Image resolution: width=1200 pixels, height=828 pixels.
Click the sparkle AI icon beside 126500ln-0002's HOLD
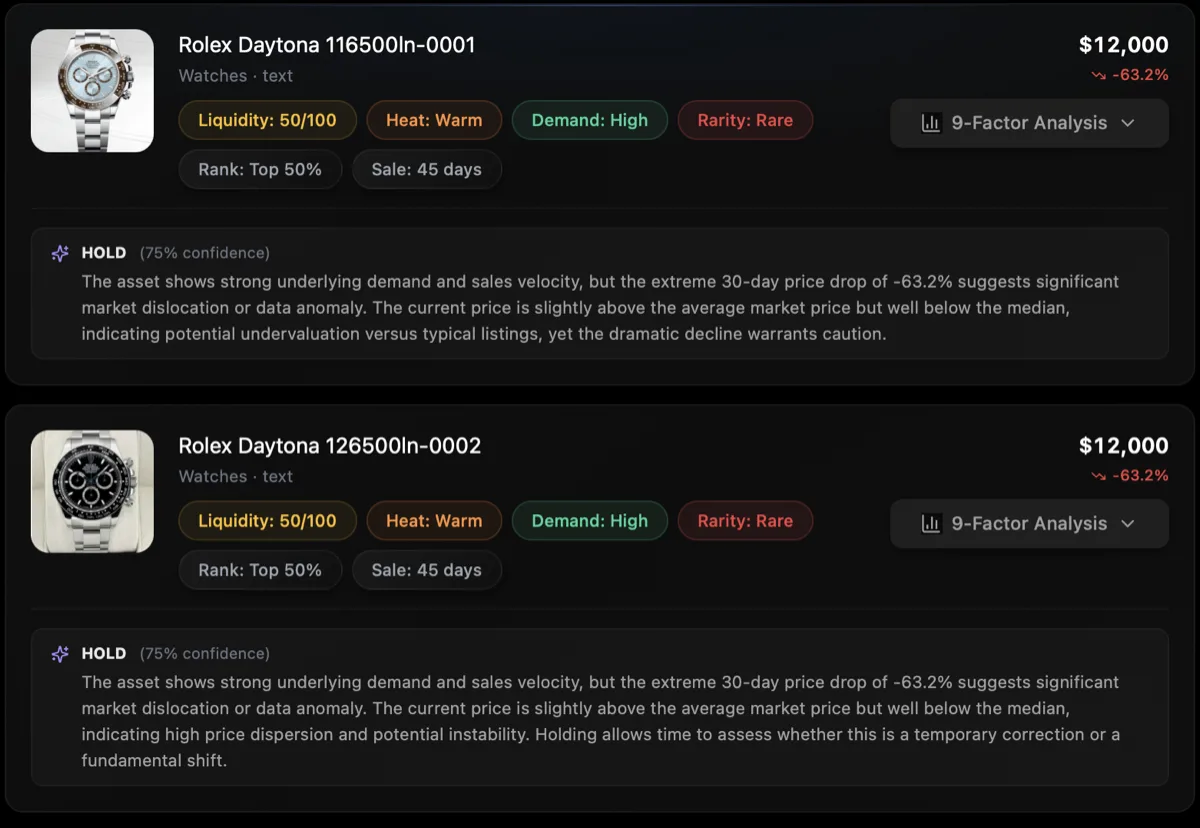pyautogui.click(x=60, y=654)
